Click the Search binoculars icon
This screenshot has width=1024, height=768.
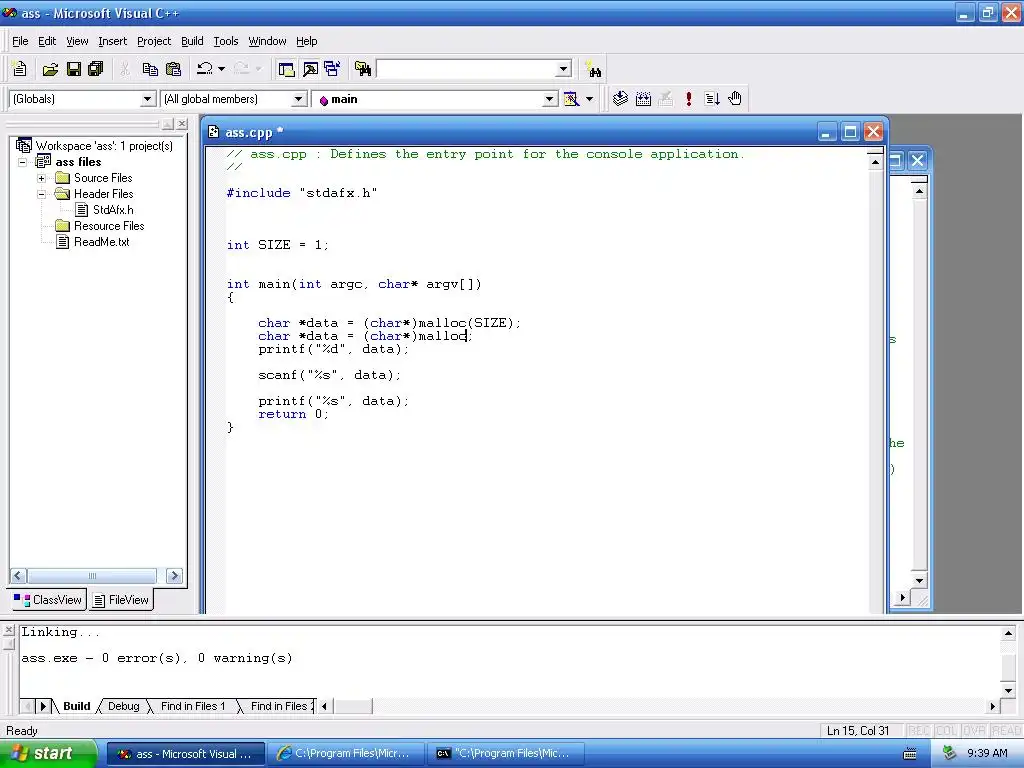593,69
